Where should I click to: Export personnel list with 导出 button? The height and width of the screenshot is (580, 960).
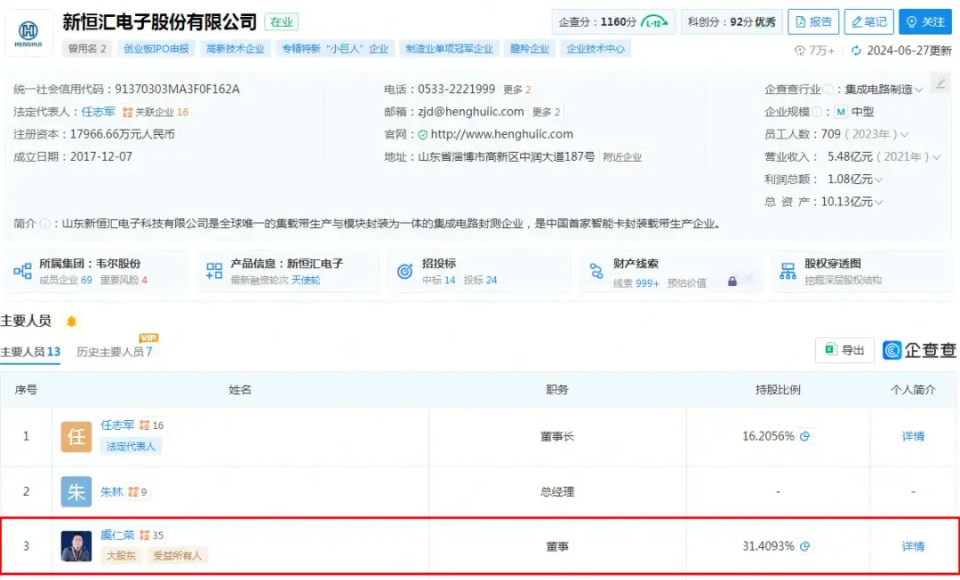click(844, 350)
